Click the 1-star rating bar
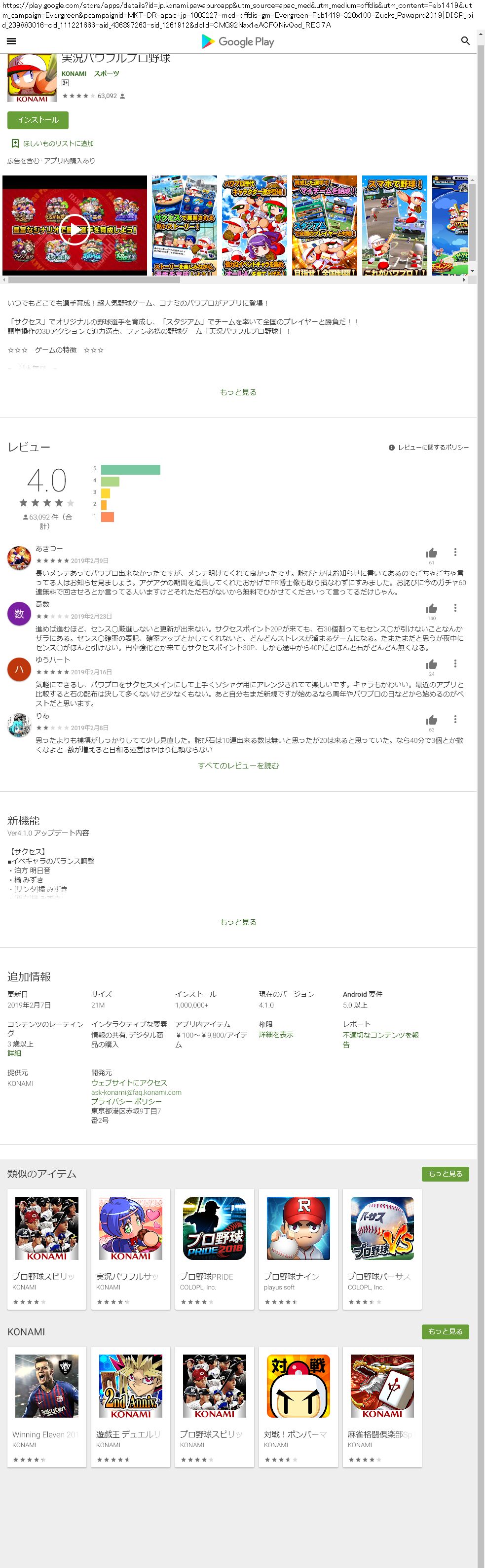This screenshot has height=1568, width=485. [x=107, y=517]
